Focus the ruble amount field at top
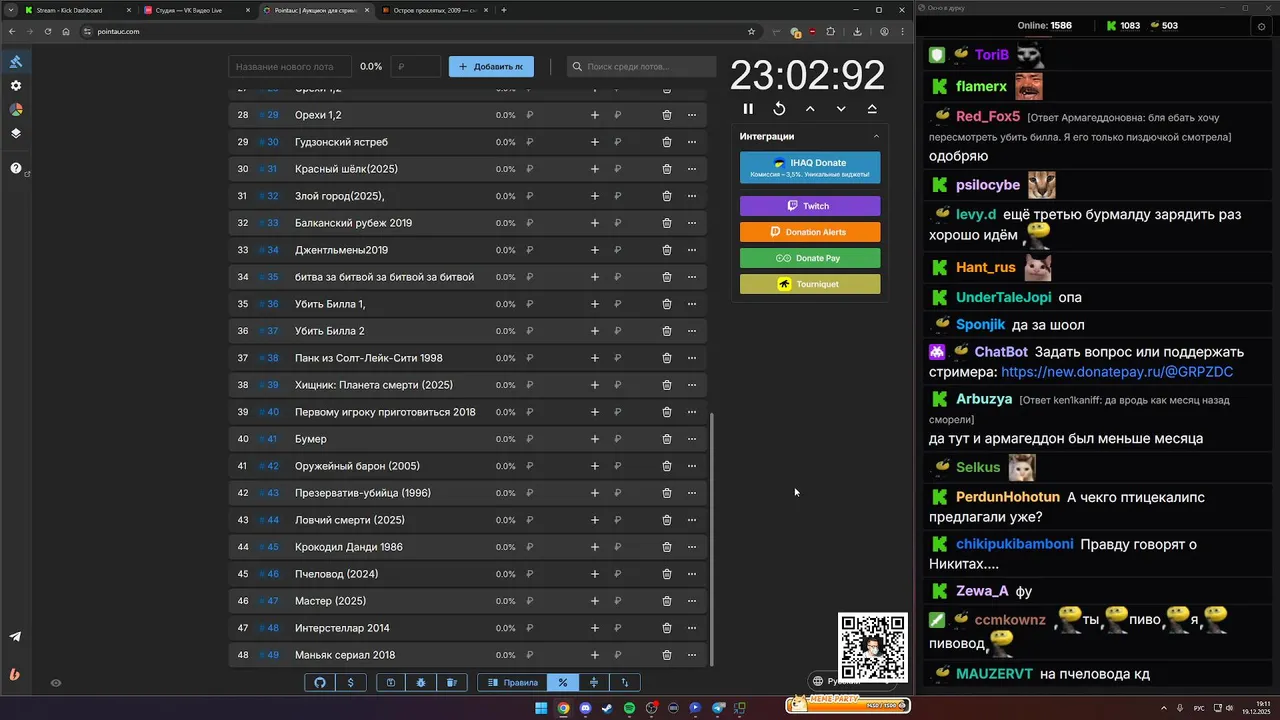The width and height of the screenshot is (1280, 720). (416, 66)
